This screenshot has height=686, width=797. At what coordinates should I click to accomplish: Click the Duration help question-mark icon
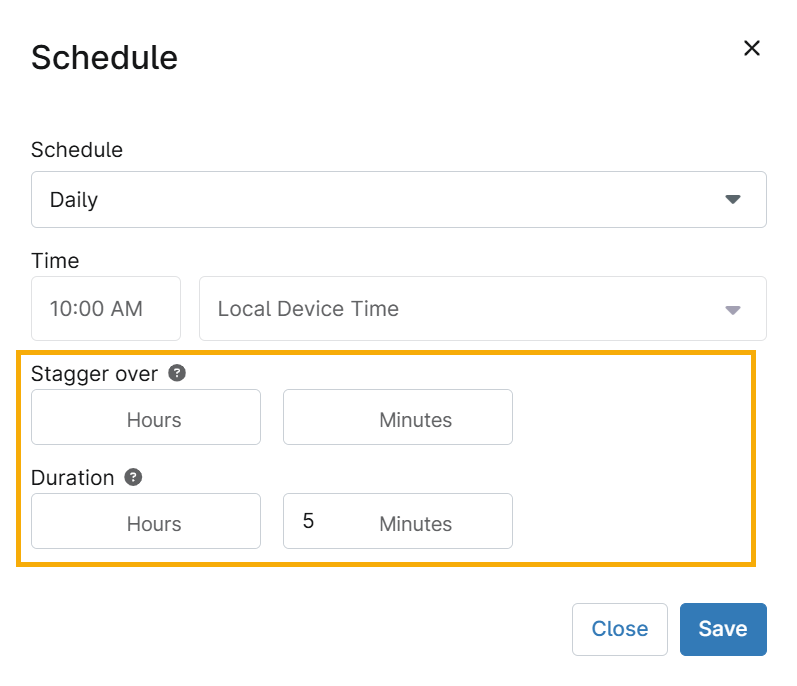133,477
